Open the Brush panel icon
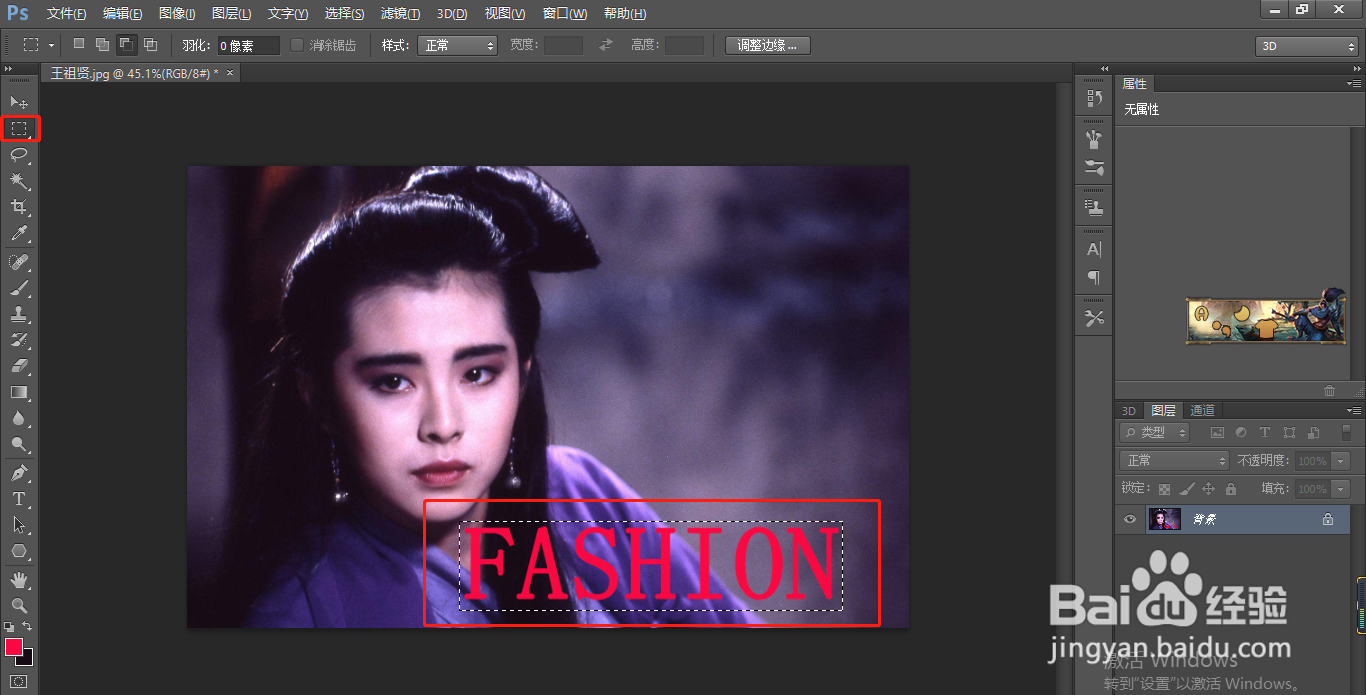Viewport: 1366px width, 695px height. tap(1094, 139)
